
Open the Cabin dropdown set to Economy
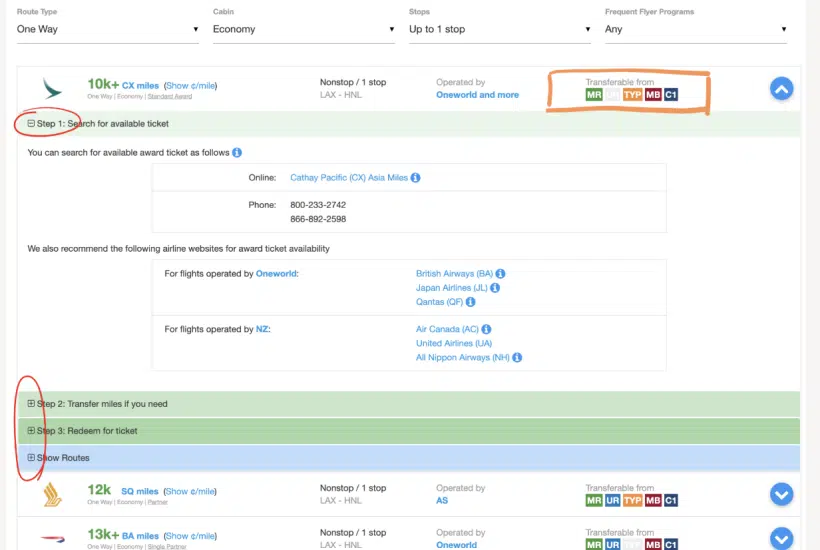click(x=304, y=29)
